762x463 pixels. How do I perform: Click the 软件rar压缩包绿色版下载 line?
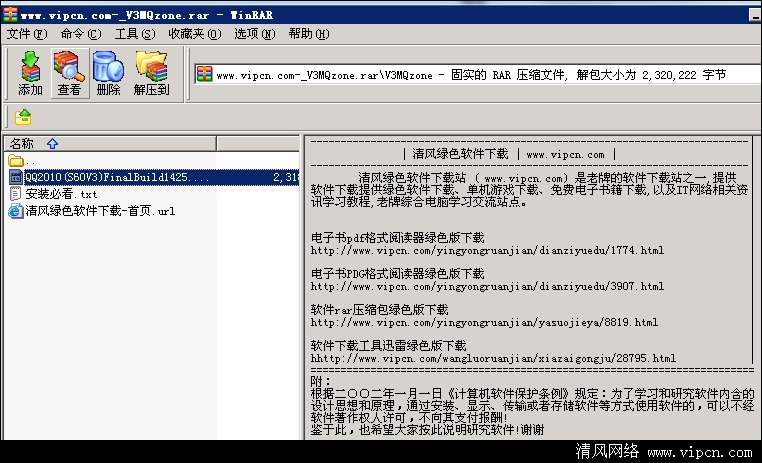380,309
